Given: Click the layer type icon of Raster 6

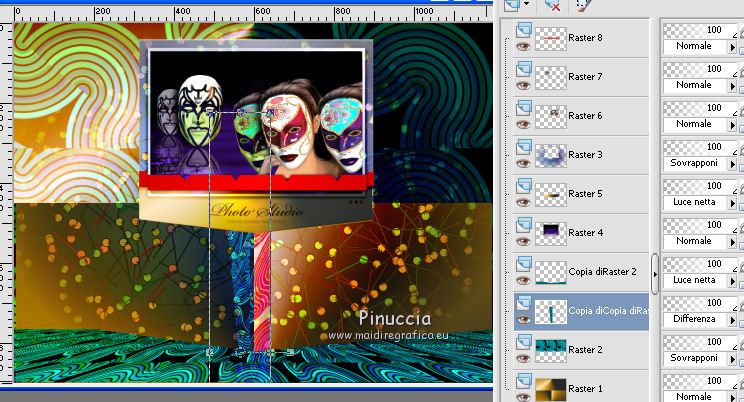Looking at the screenshot, I should (523, 107).
